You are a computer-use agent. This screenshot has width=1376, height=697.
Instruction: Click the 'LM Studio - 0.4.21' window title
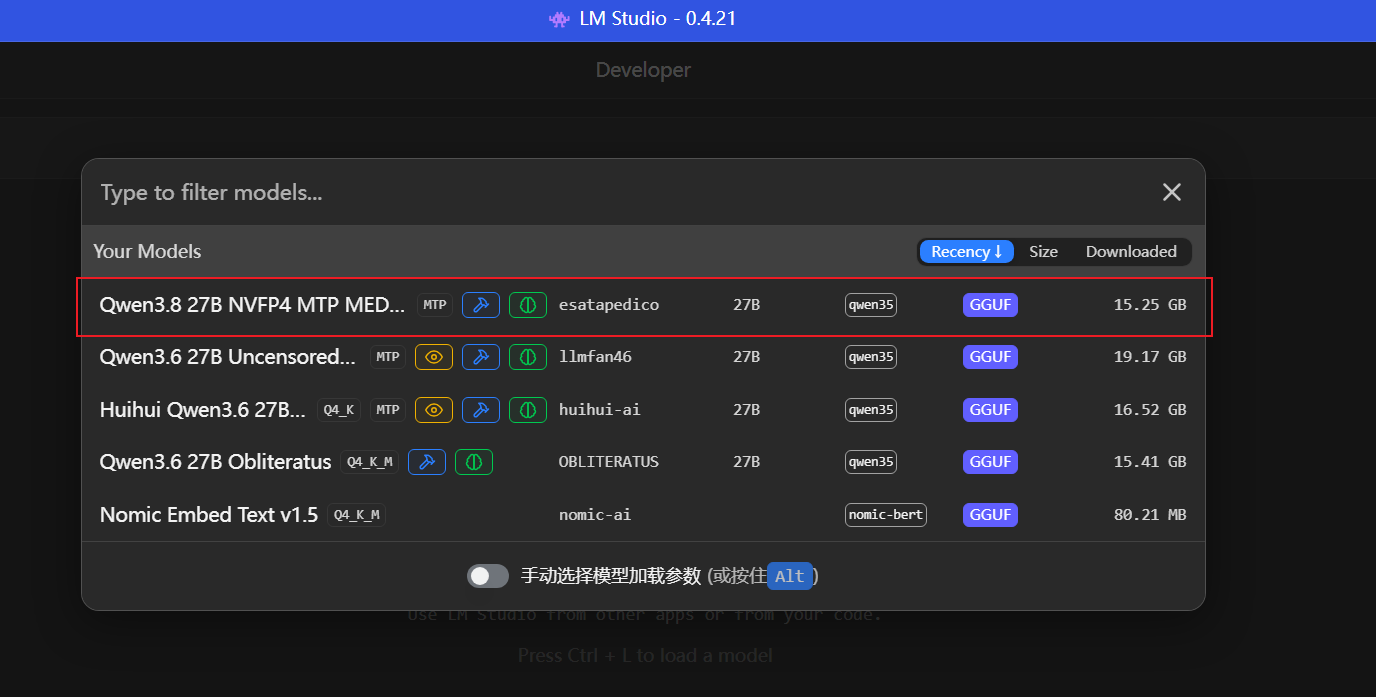658,19
